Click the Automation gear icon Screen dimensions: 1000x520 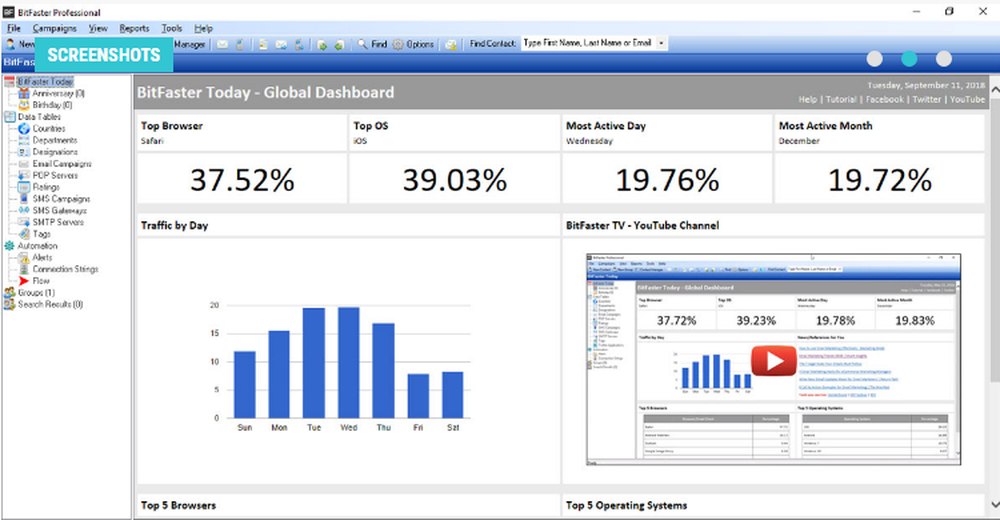(10, 246)
